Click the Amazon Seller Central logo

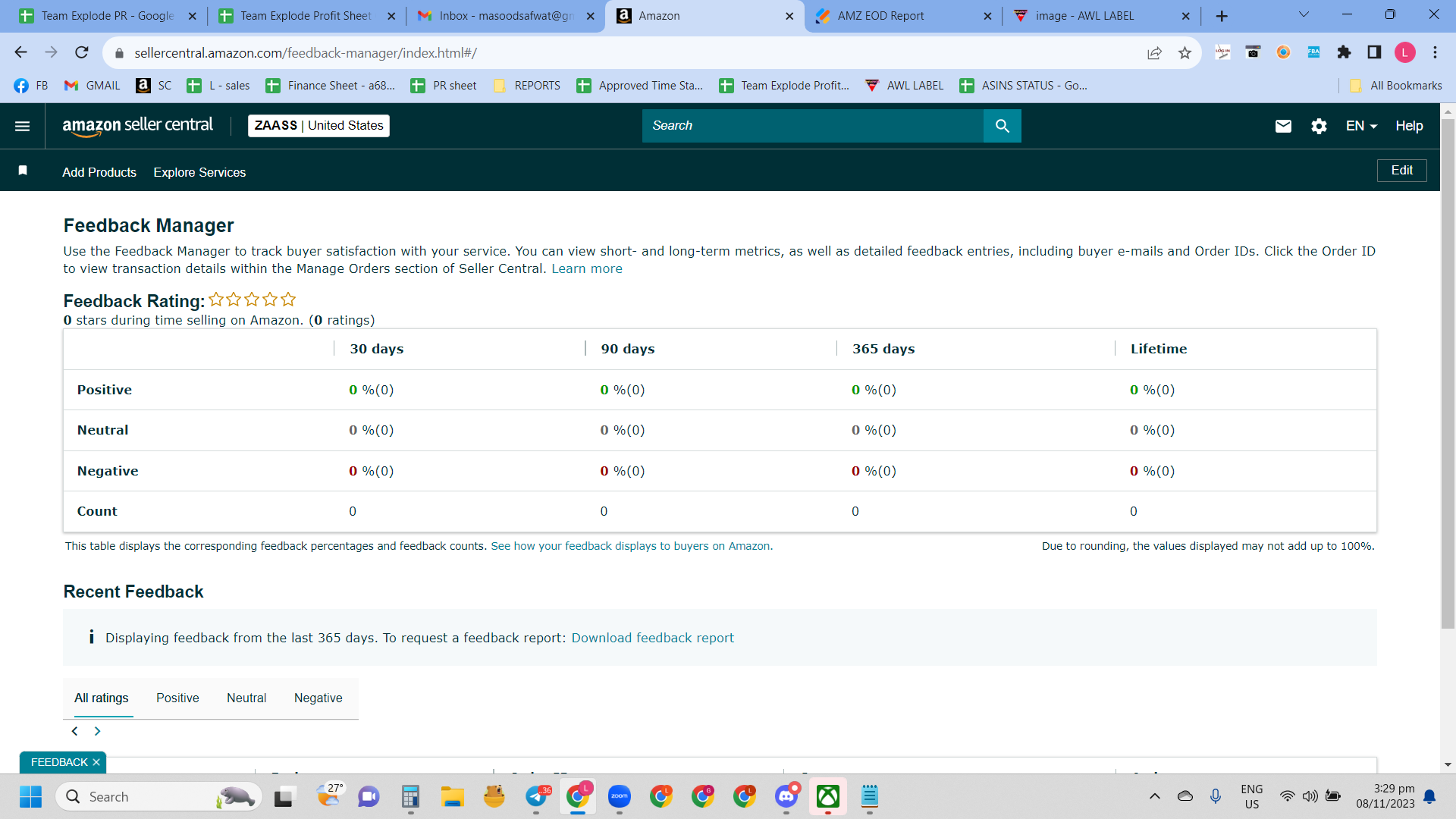tap(137, 126)
